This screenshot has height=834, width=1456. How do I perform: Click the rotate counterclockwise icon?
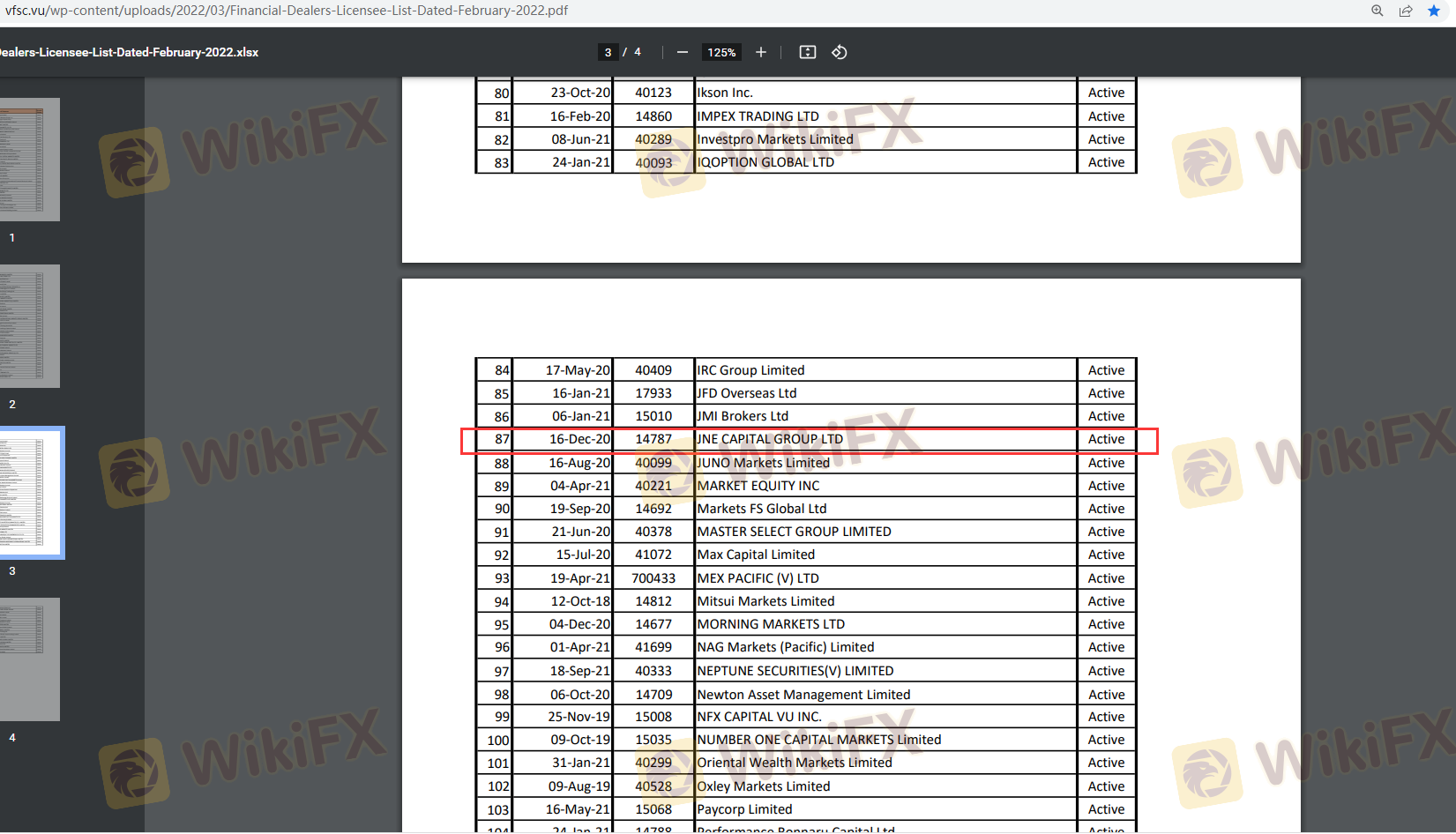click(839, 52)
